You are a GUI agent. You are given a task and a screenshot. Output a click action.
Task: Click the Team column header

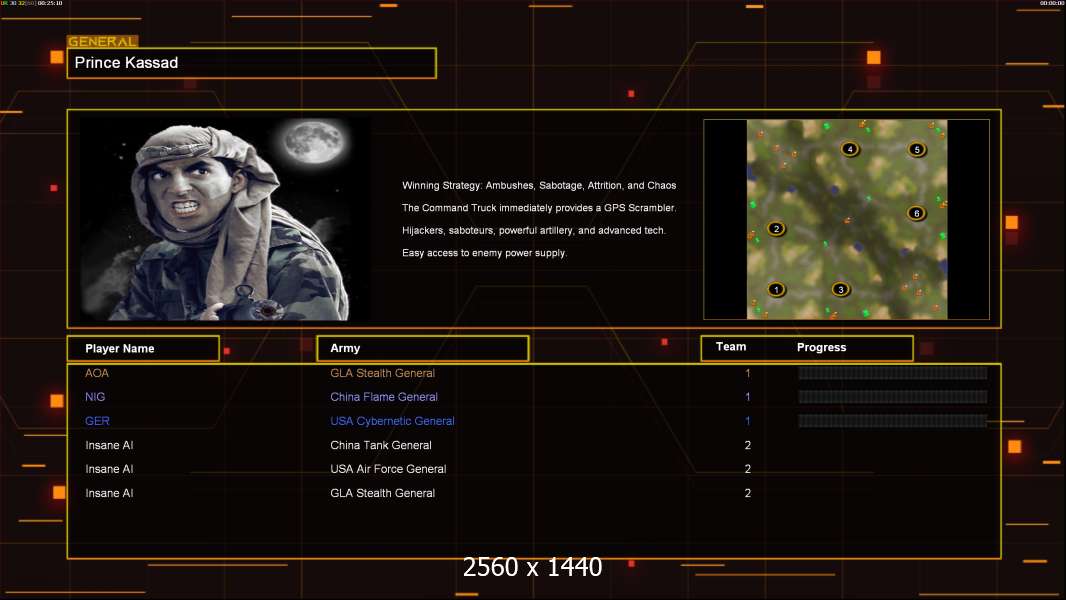[731, 347]
